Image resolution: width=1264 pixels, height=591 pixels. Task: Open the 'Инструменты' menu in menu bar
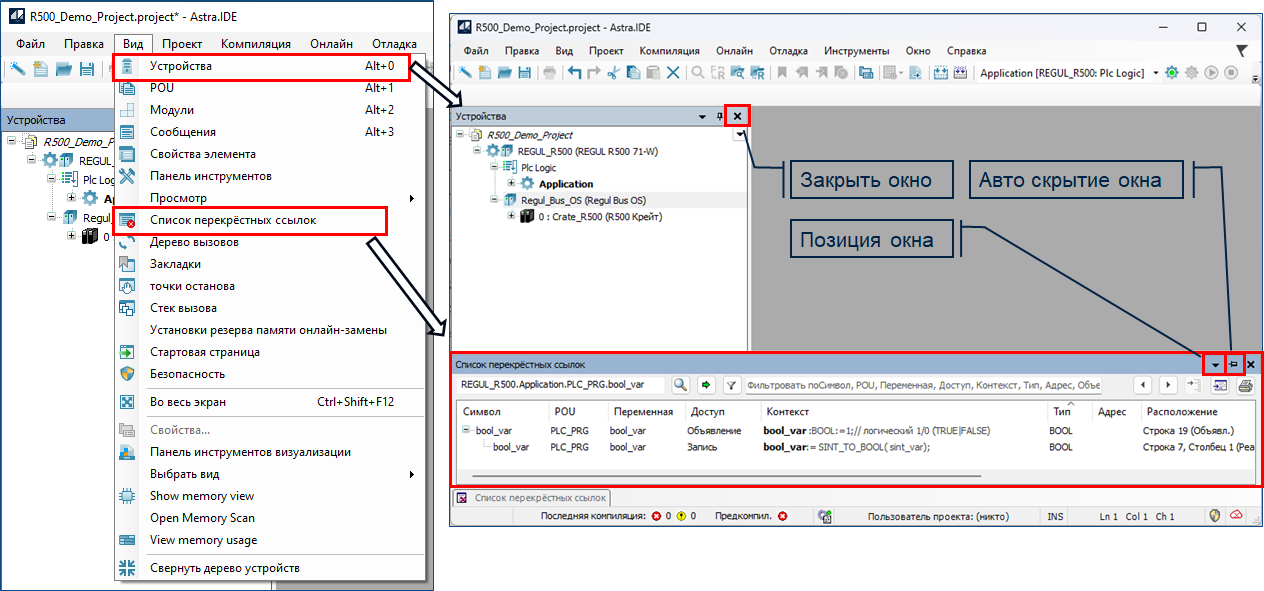tap(856, 50)
